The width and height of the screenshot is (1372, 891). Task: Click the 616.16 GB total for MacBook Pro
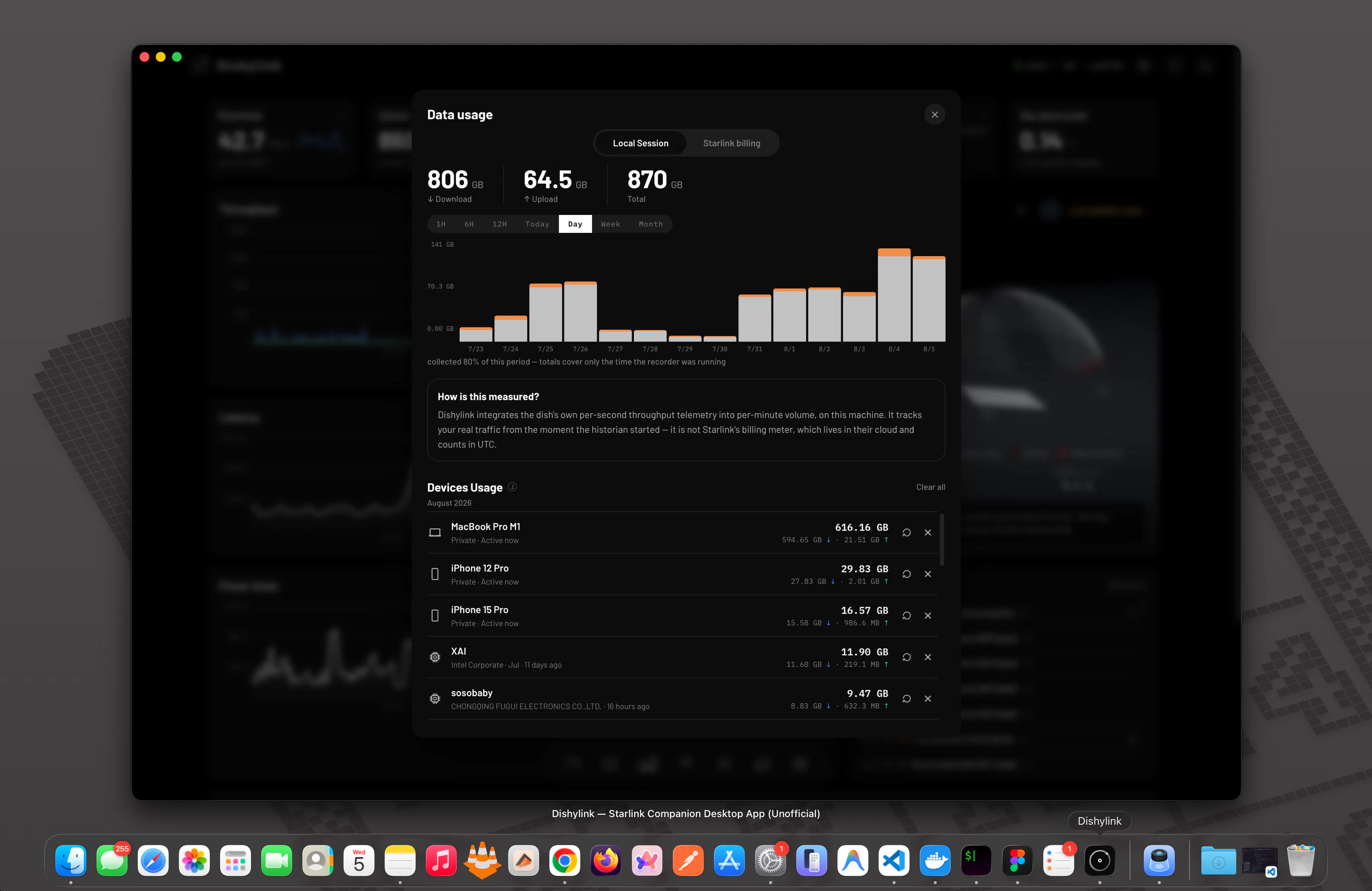tap(861, 527)
